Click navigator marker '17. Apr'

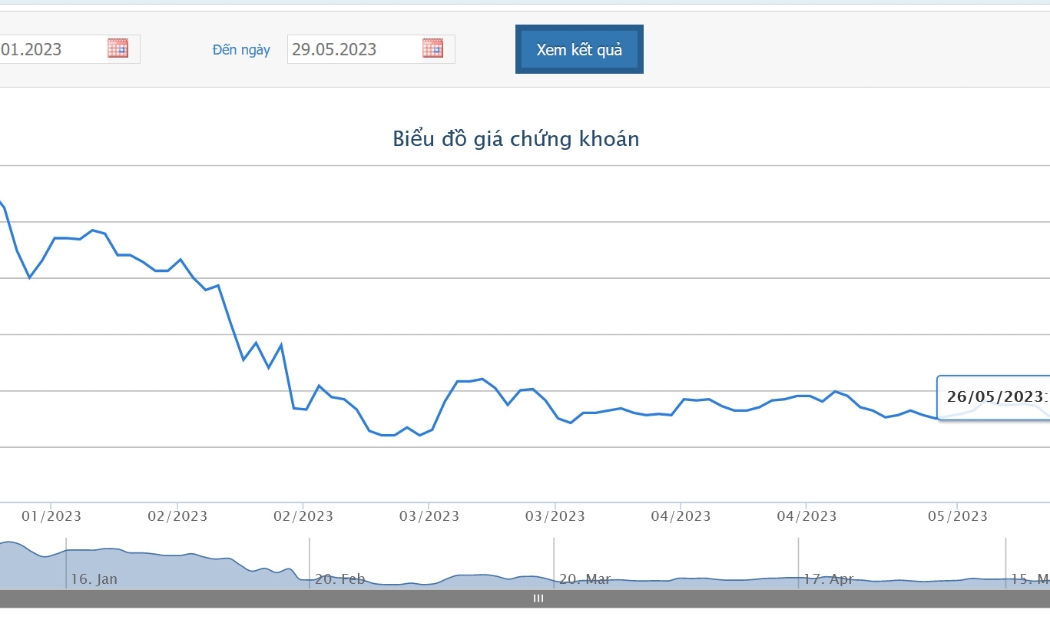click(x=828, y=579)
